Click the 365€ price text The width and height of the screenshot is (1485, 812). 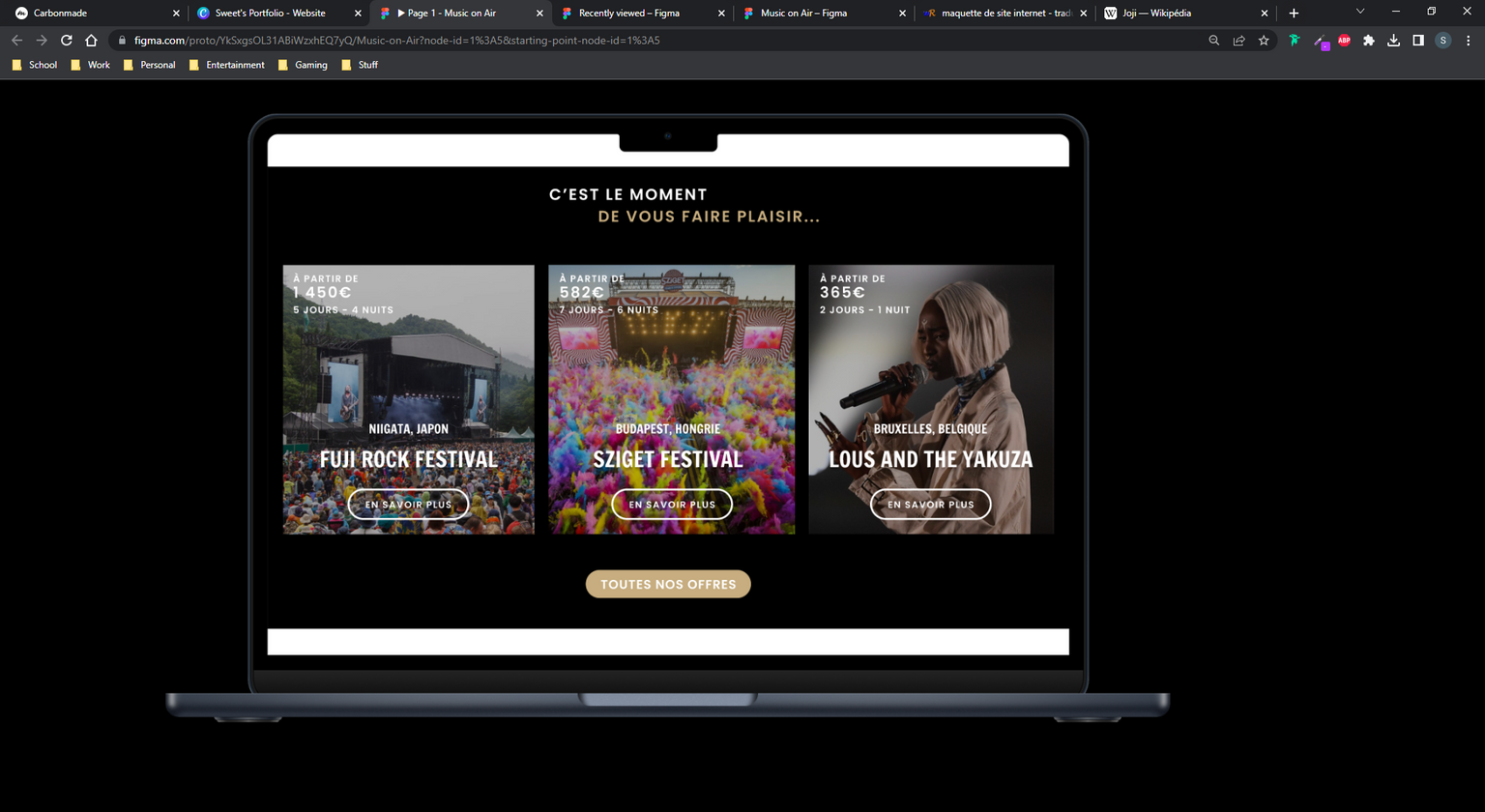click(842, 292)
